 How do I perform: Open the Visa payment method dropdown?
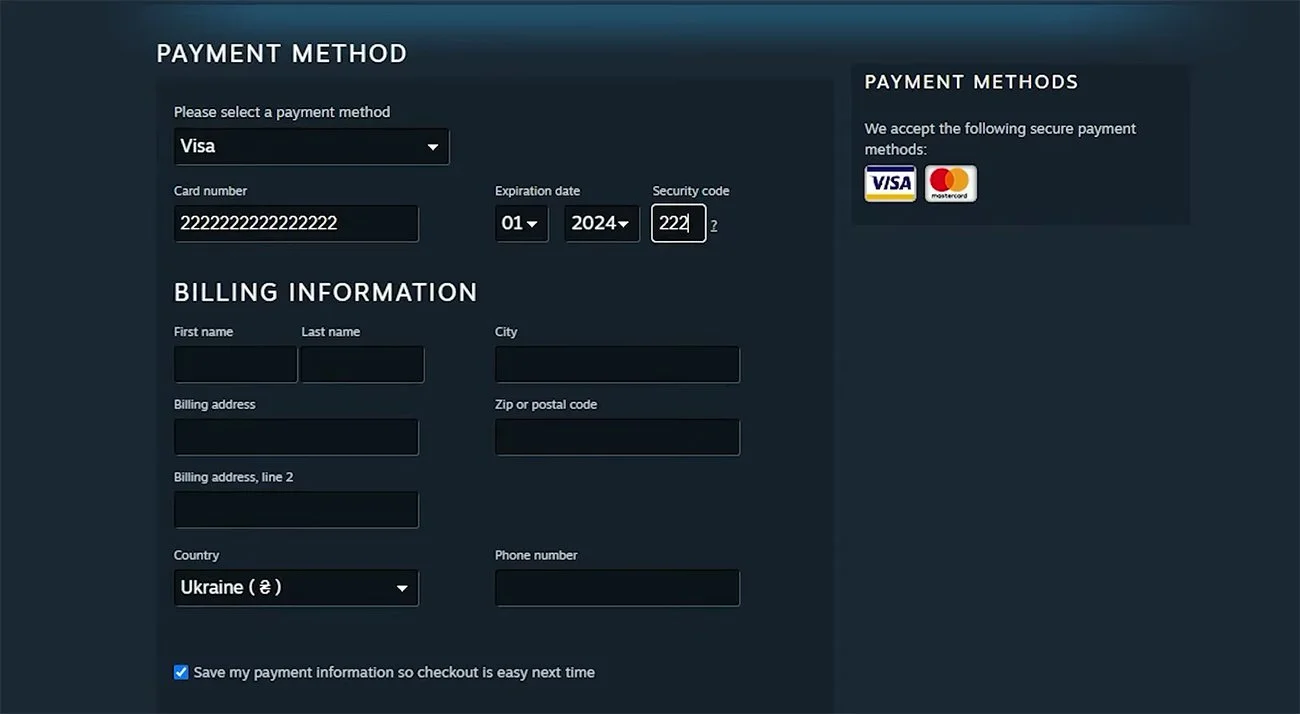pos(311,146)
